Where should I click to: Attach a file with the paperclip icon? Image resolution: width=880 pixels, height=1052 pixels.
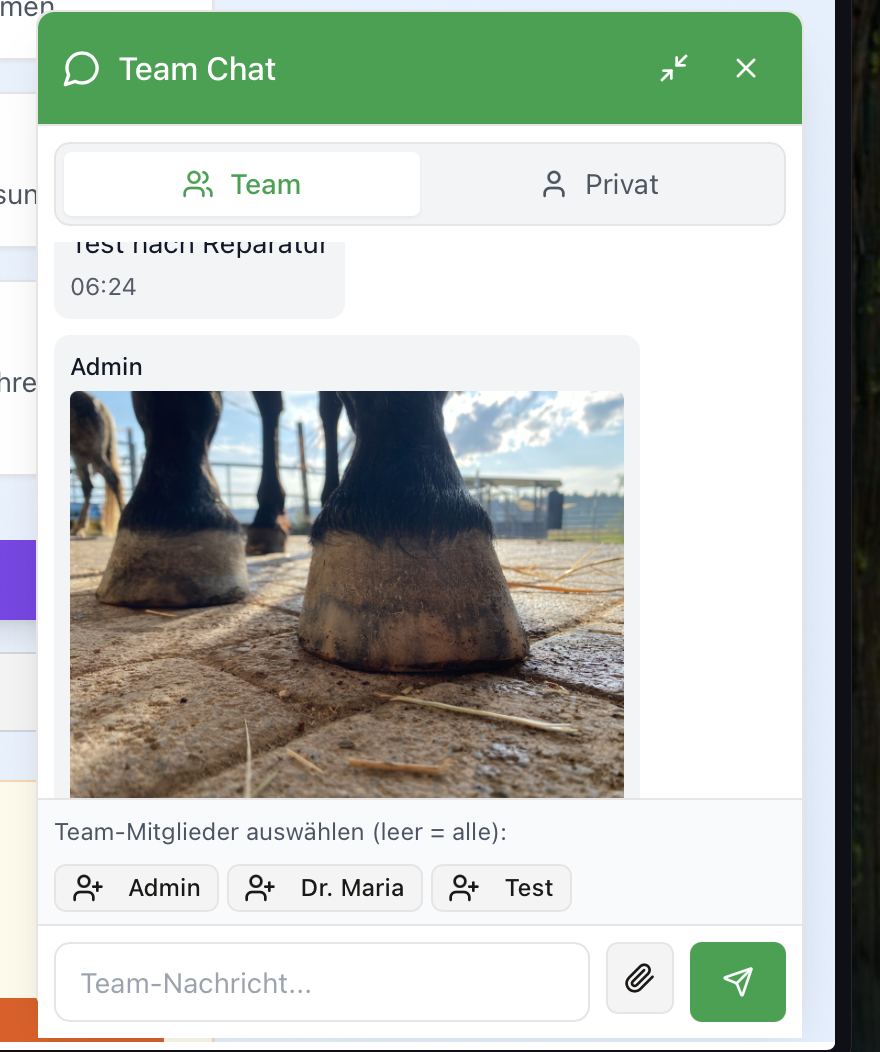640,981
